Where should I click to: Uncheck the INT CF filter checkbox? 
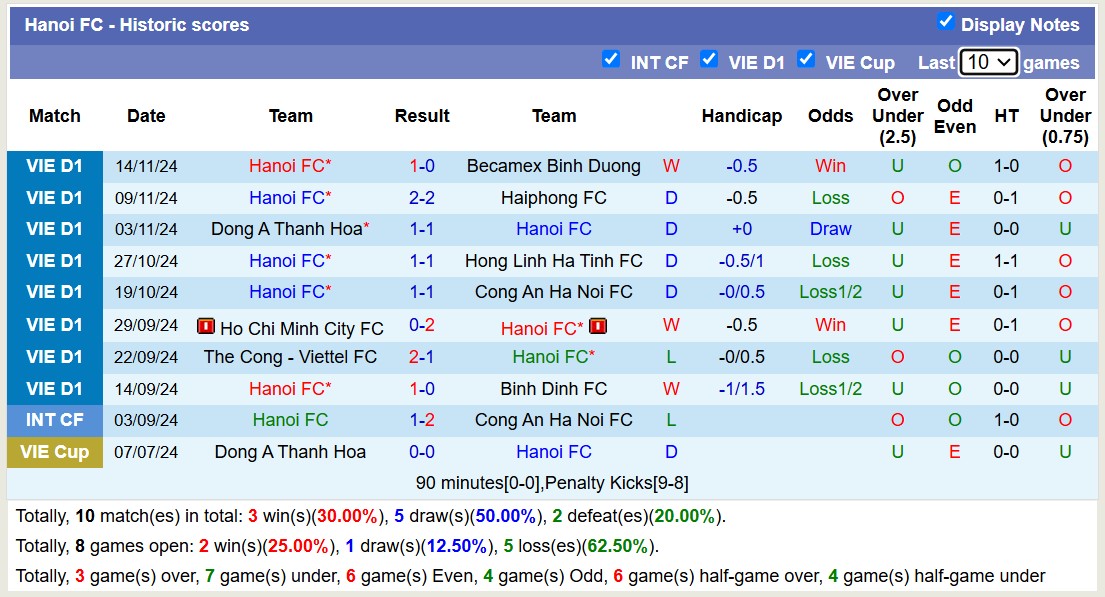pyautogui.click(x=611, y=60)
